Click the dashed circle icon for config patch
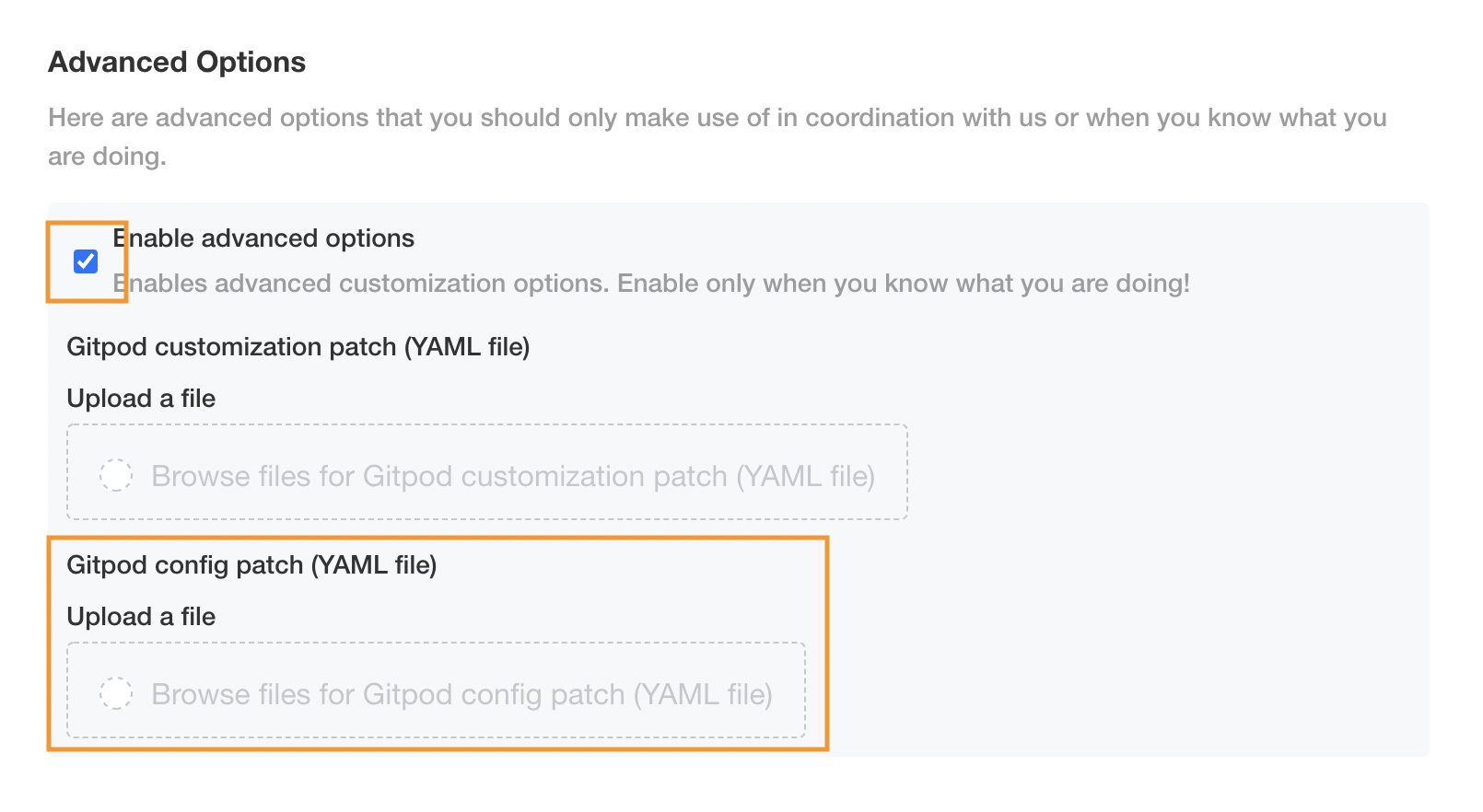Image resolution: width=1483 pixels, height=812 pixels. (x=116, y=693)
